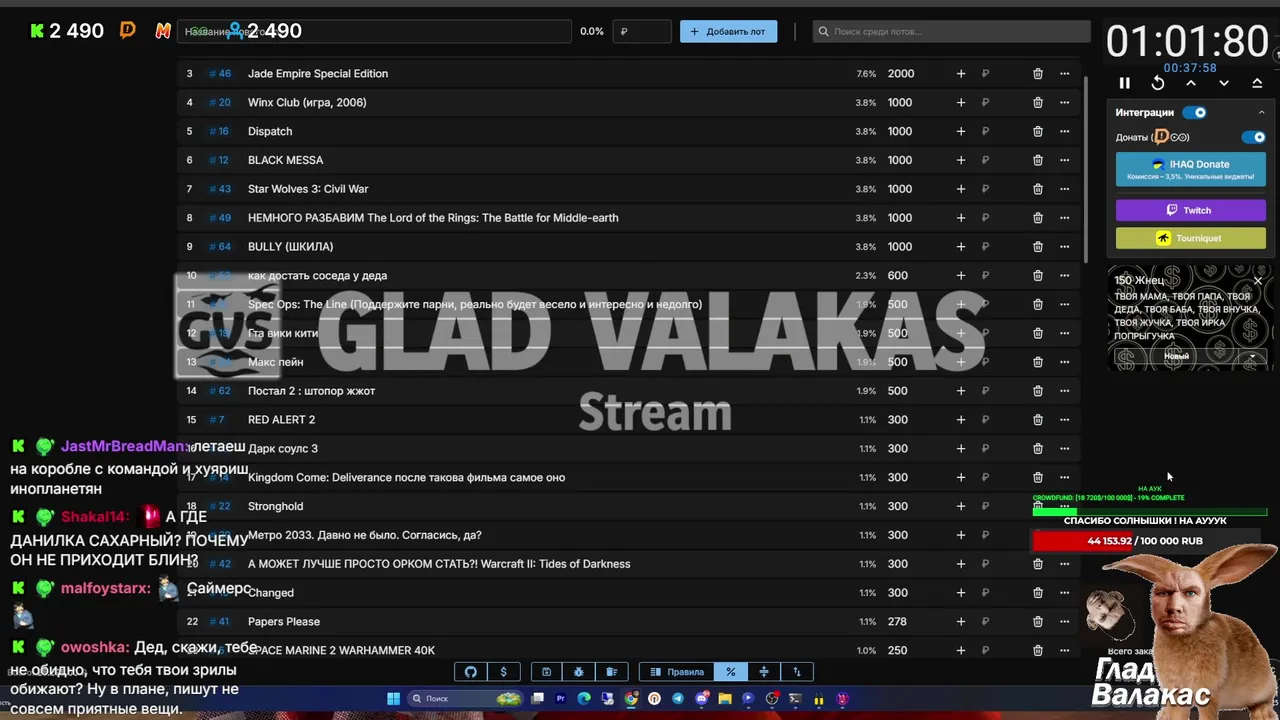Open more options for Lord of the Rings lot
1280x720 pixels.
click(1065, 218)
